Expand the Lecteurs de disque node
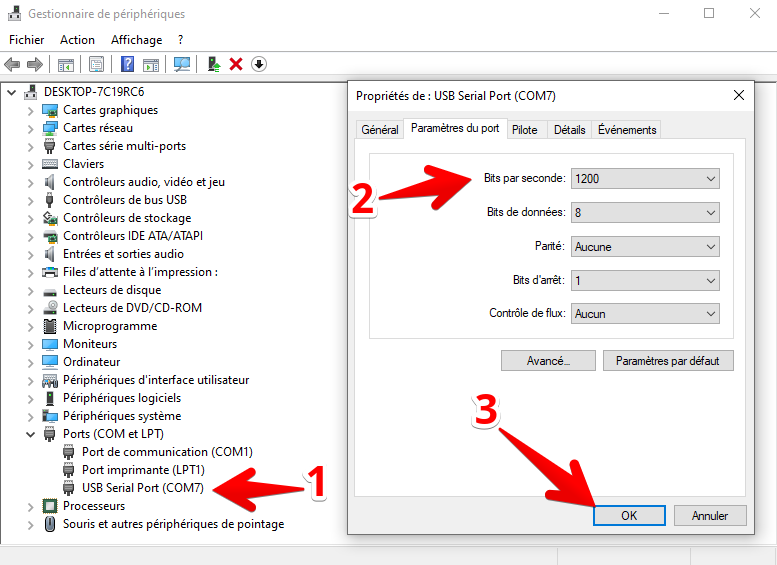The image size is (777, 565). (x=31, y=290)
